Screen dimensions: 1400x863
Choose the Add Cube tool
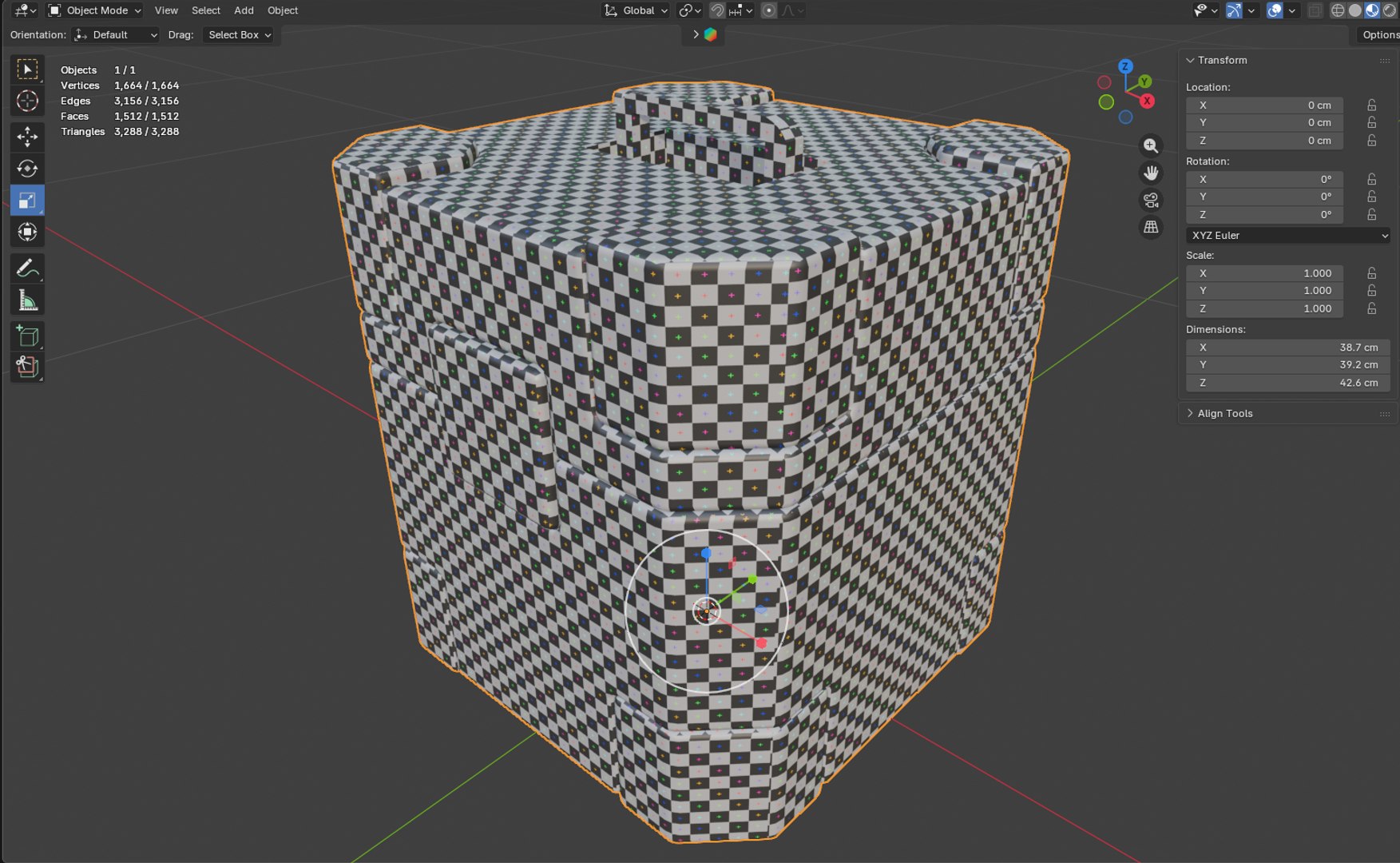tap(27, 336)
